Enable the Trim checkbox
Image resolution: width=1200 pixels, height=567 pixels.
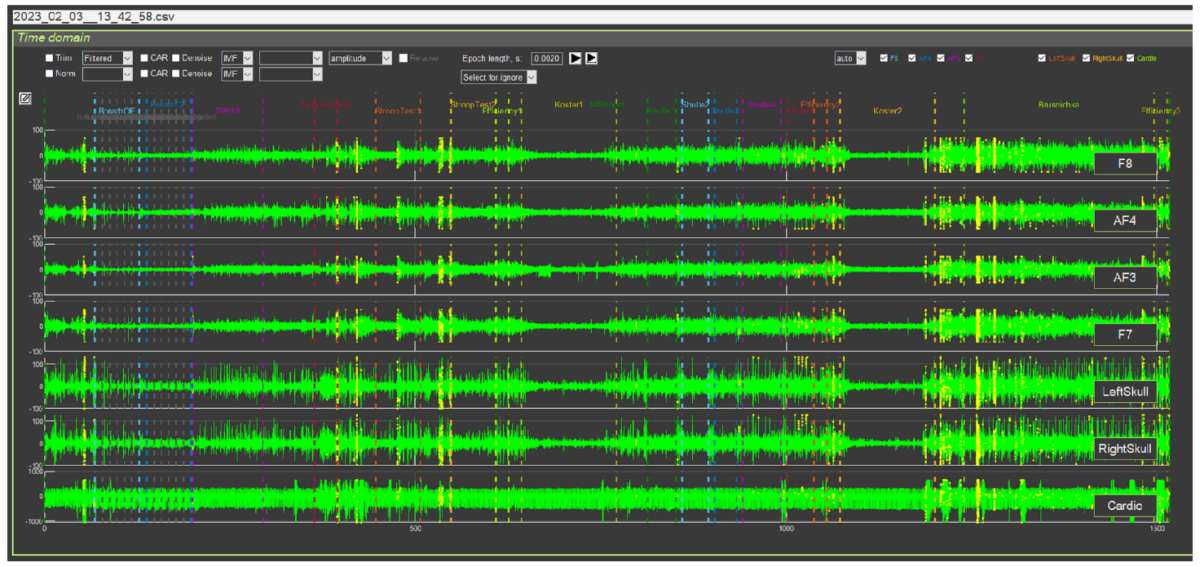coord(50,58)
